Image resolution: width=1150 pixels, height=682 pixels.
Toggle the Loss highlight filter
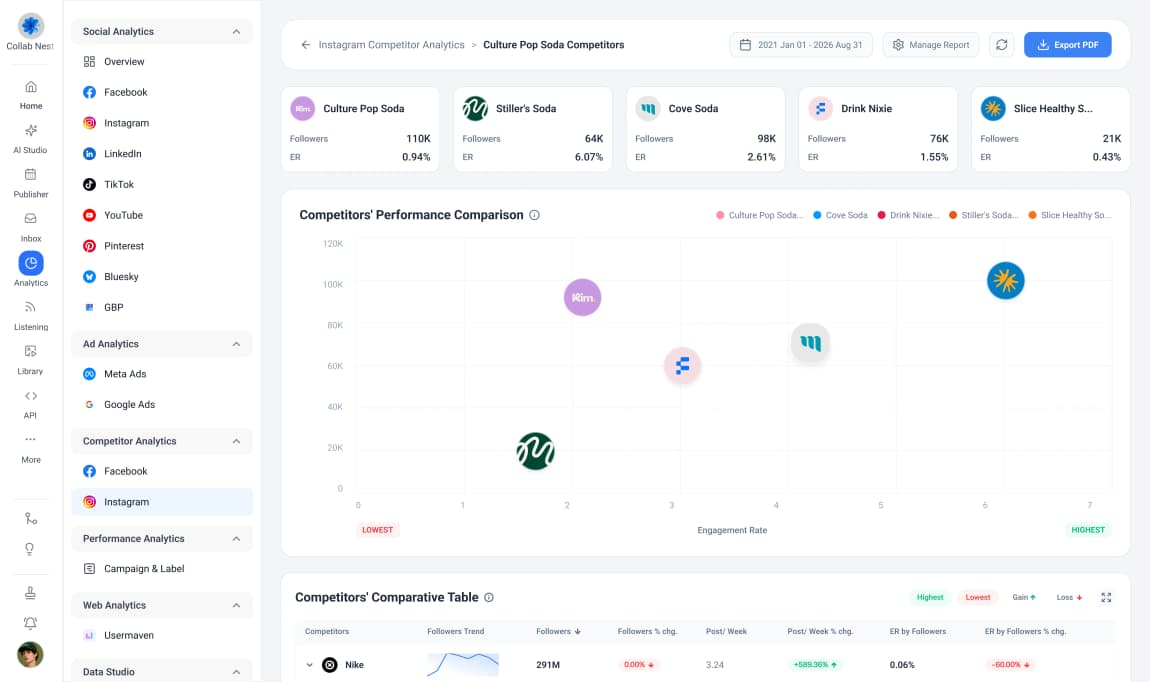point(1069,598)
